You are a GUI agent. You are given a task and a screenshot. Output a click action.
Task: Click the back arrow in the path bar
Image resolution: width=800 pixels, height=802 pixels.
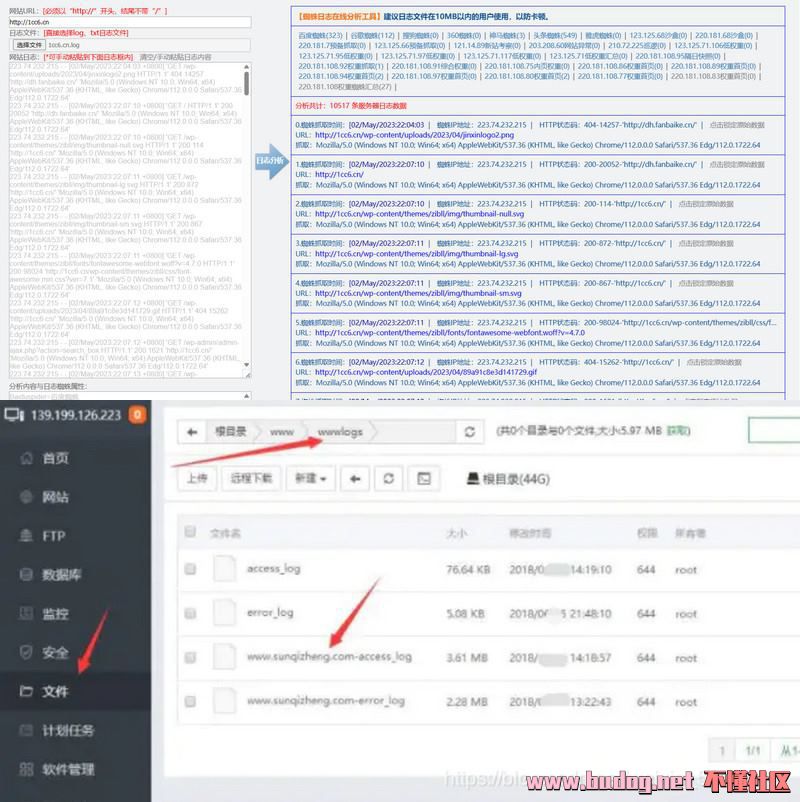tap(192, 432)
